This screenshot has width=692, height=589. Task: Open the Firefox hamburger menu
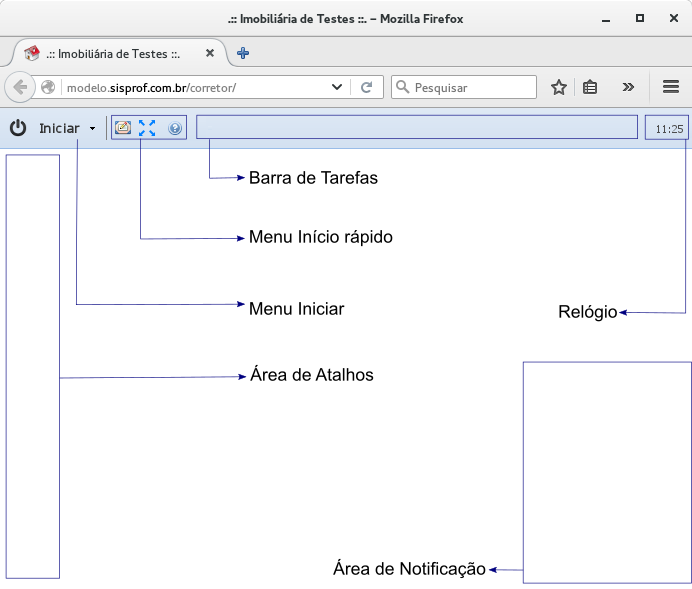(671, 87)
